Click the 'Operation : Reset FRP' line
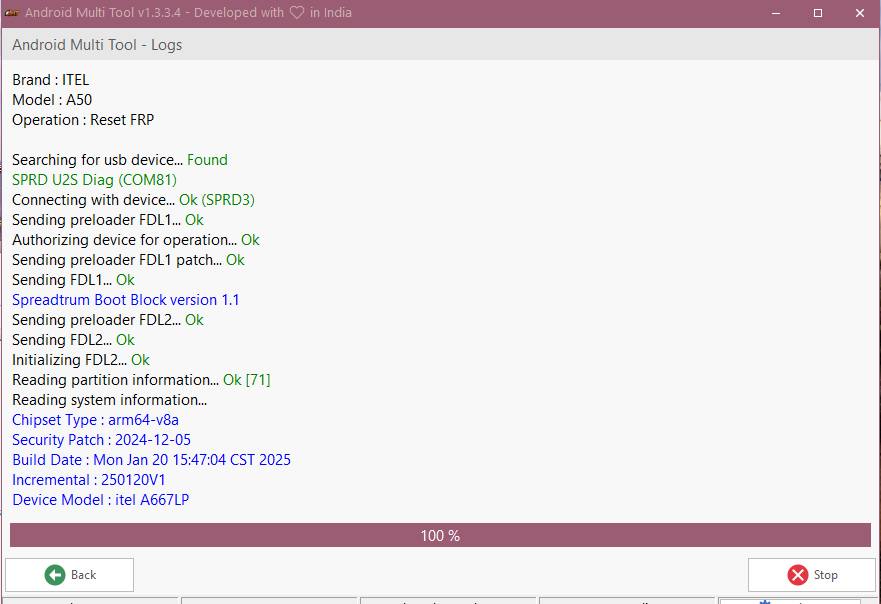Image resolution: width=881 pixels, height=604 pixels. point(83,120)
